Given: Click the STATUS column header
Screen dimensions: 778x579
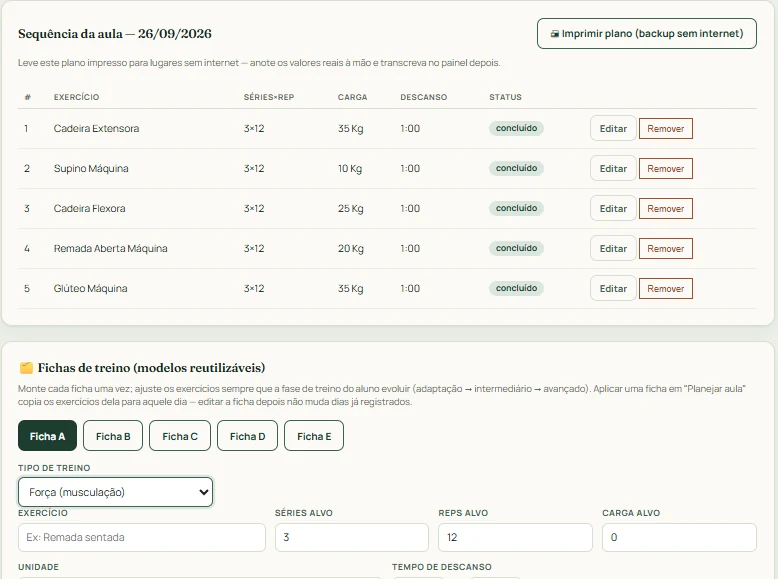Looking at the screenshot, I should [505, 97].
